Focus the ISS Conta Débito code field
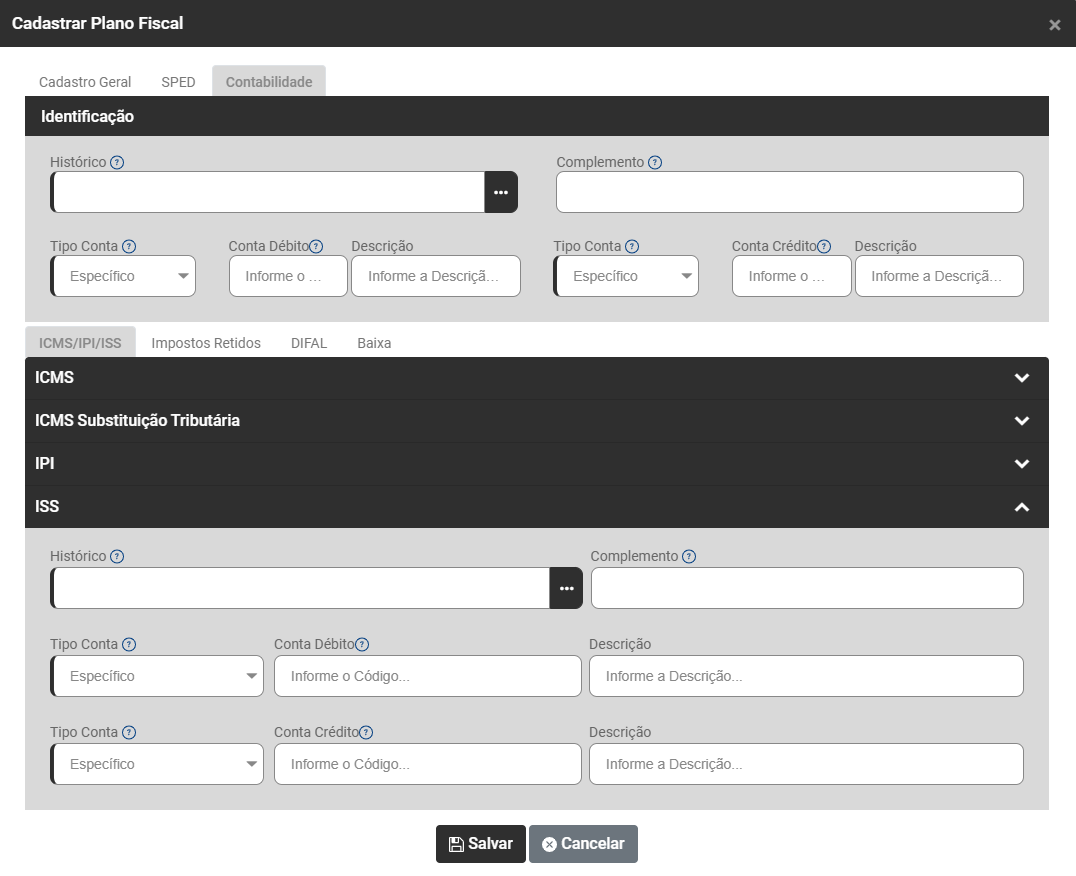The image size is (1076, 876). tap(427, 677)
